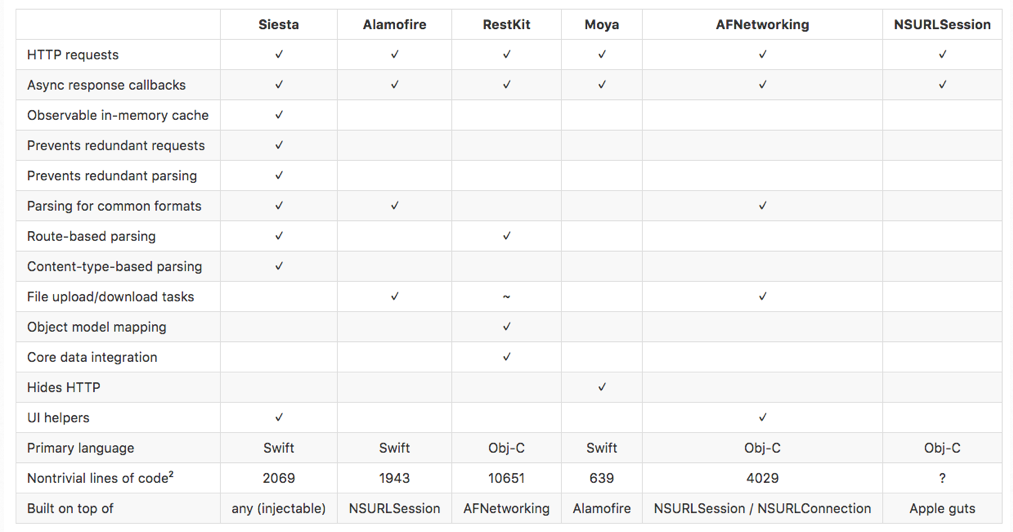1013x532 pixels.
Task: Click the Apple guts cell
Action: pos(942,508)
